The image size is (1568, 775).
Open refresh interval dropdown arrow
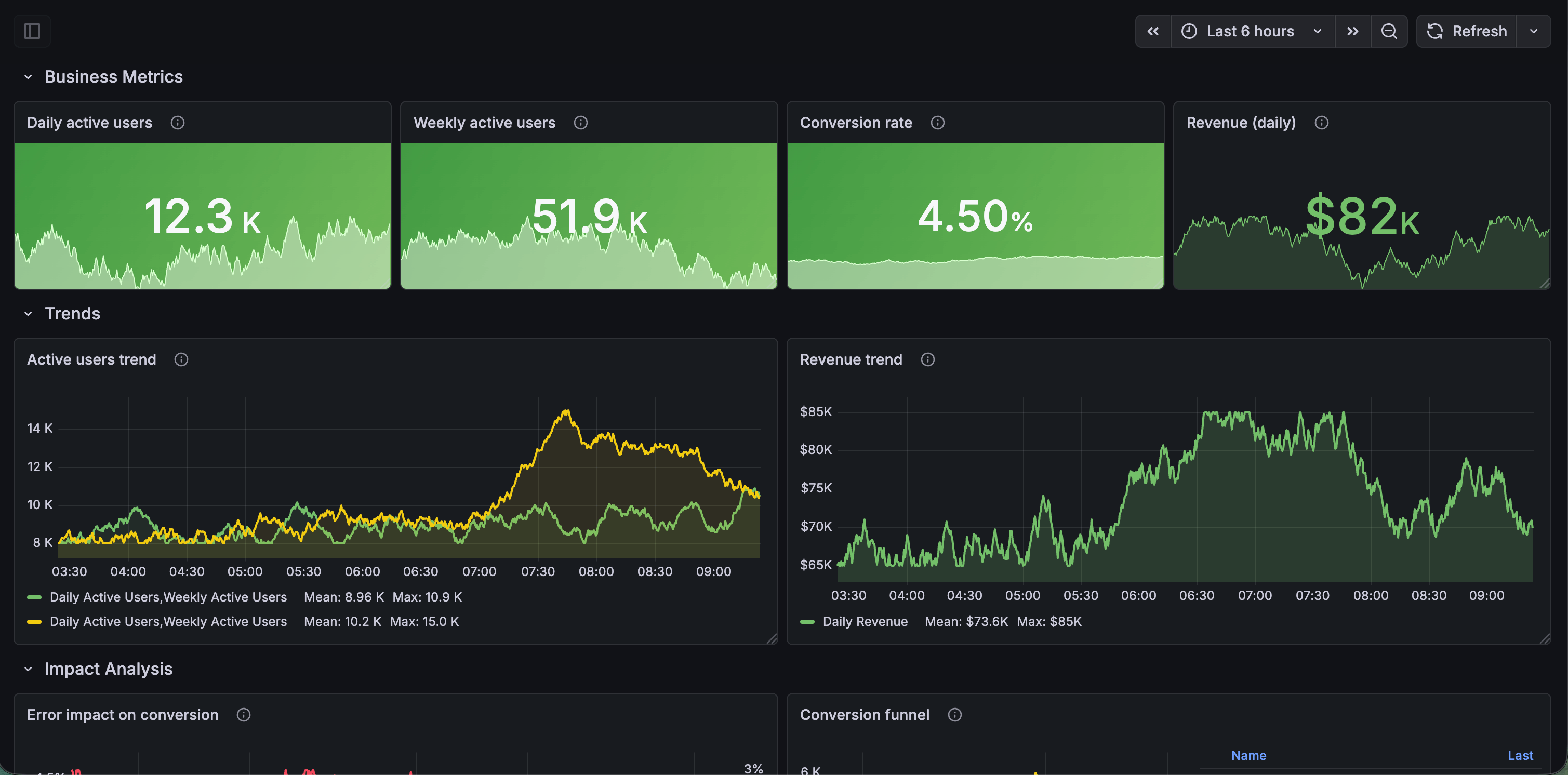click(x=1534, y=31)
